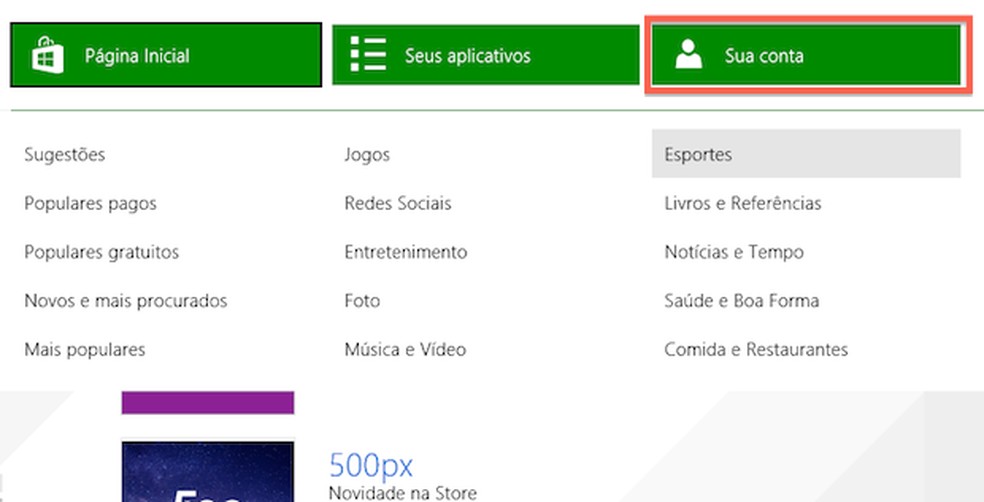Open Comida e Restaurantes category
The image size is (984, 502).
(x=756, y=350)
